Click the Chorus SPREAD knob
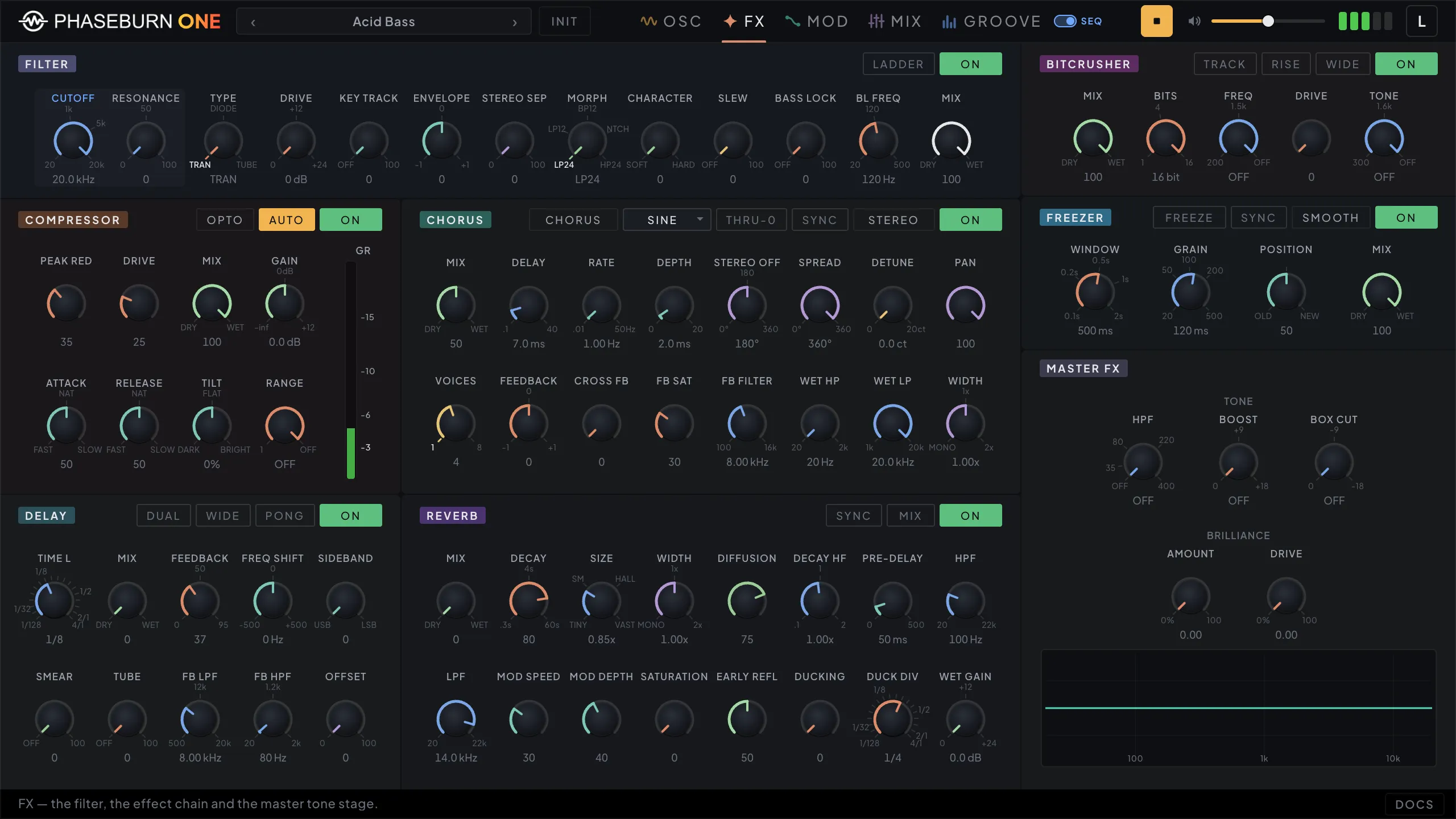 pyautogui.click(x=820, y=305)
